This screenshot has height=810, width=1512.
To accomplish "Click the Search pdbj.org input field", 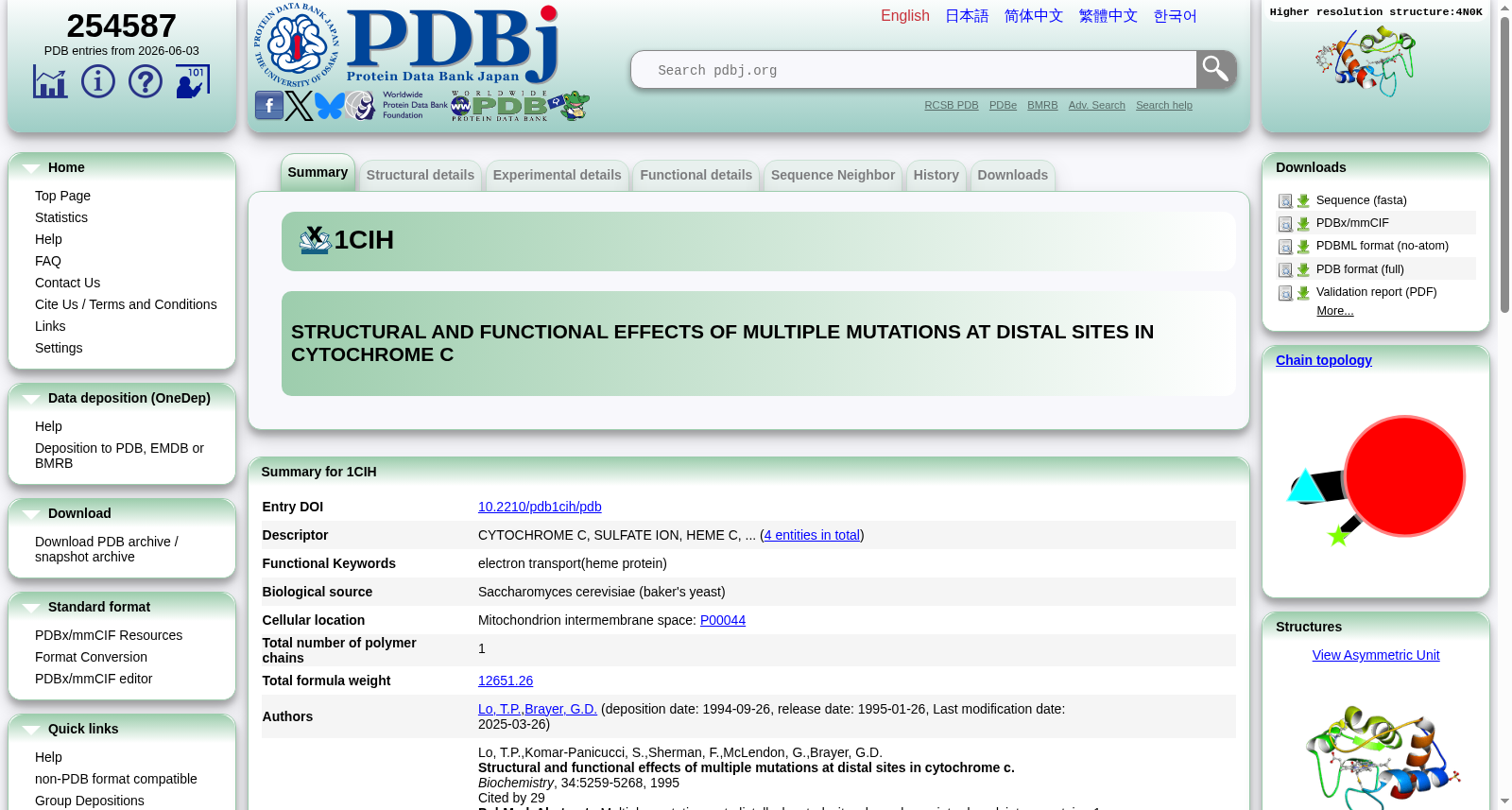I will click(x=914, y=70).
